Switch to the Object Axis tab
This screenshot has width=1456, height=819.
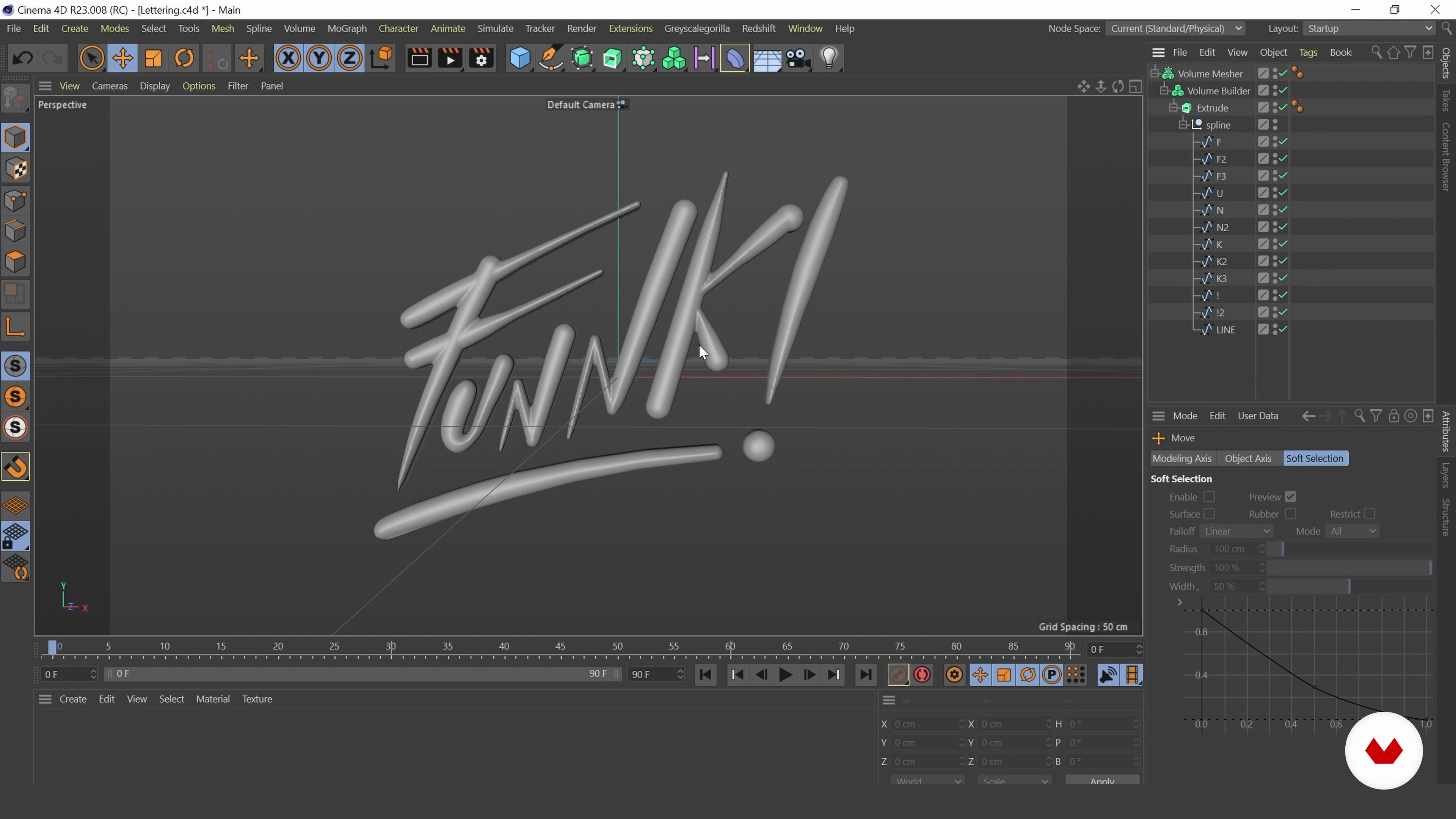(1247, 458)
